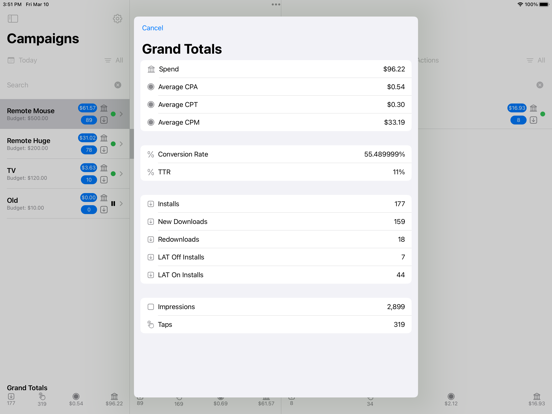Cancel the Grand Totals sheet

coord(152,28)
